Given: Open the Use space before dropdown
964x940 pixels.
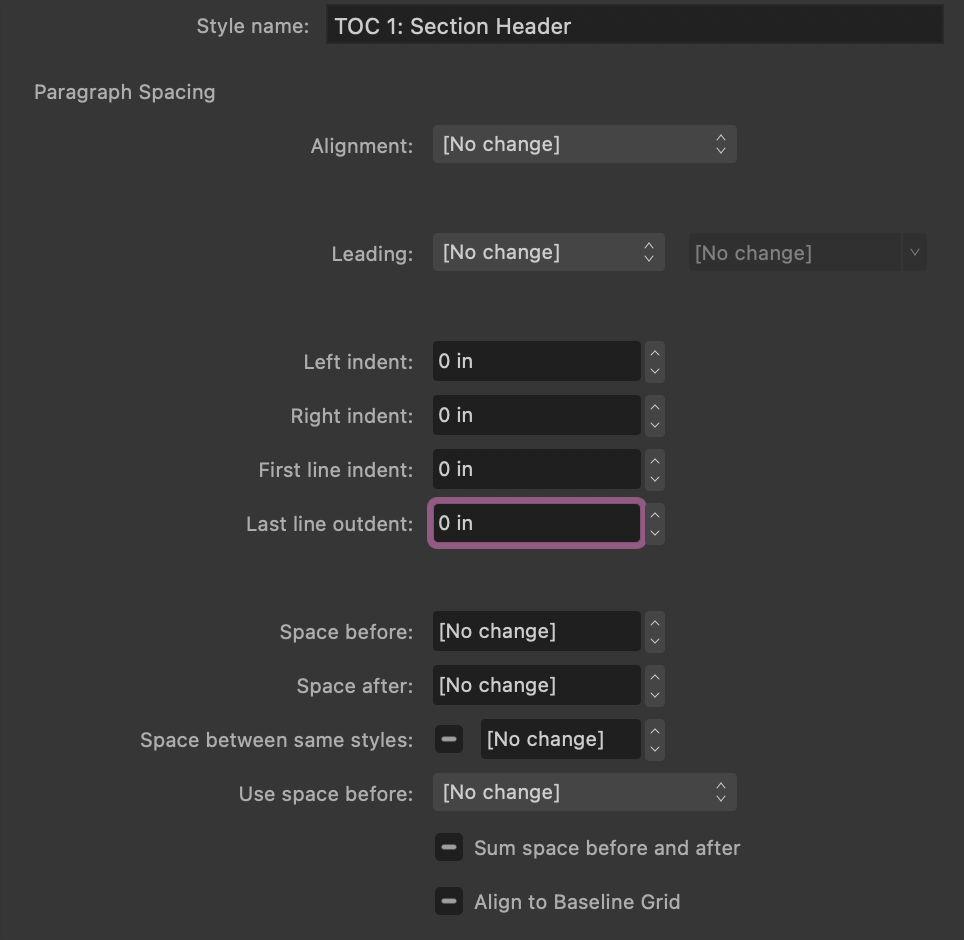Looking at the screenshot, I should click(x=585, y=792).
